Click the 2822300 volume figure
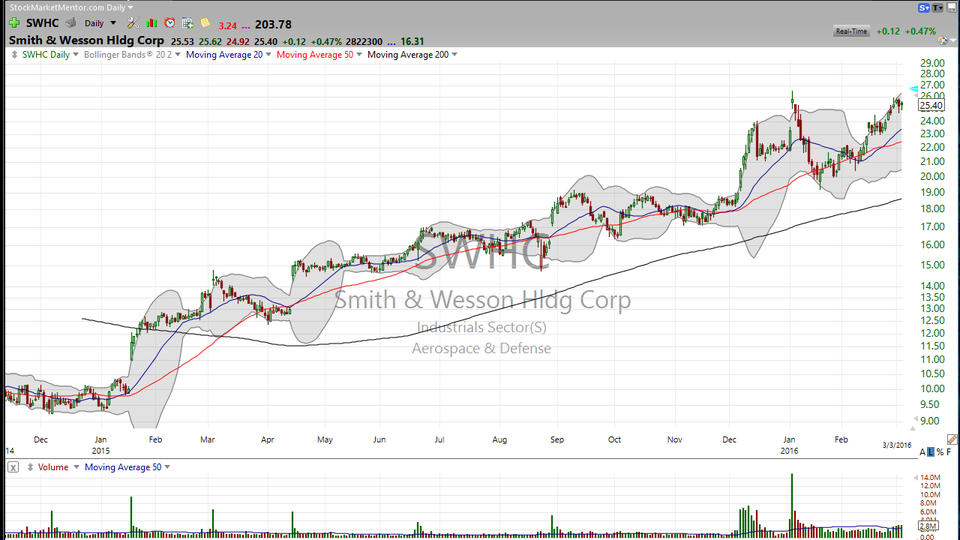Viewport: 960px width, 540px height. 364,42
